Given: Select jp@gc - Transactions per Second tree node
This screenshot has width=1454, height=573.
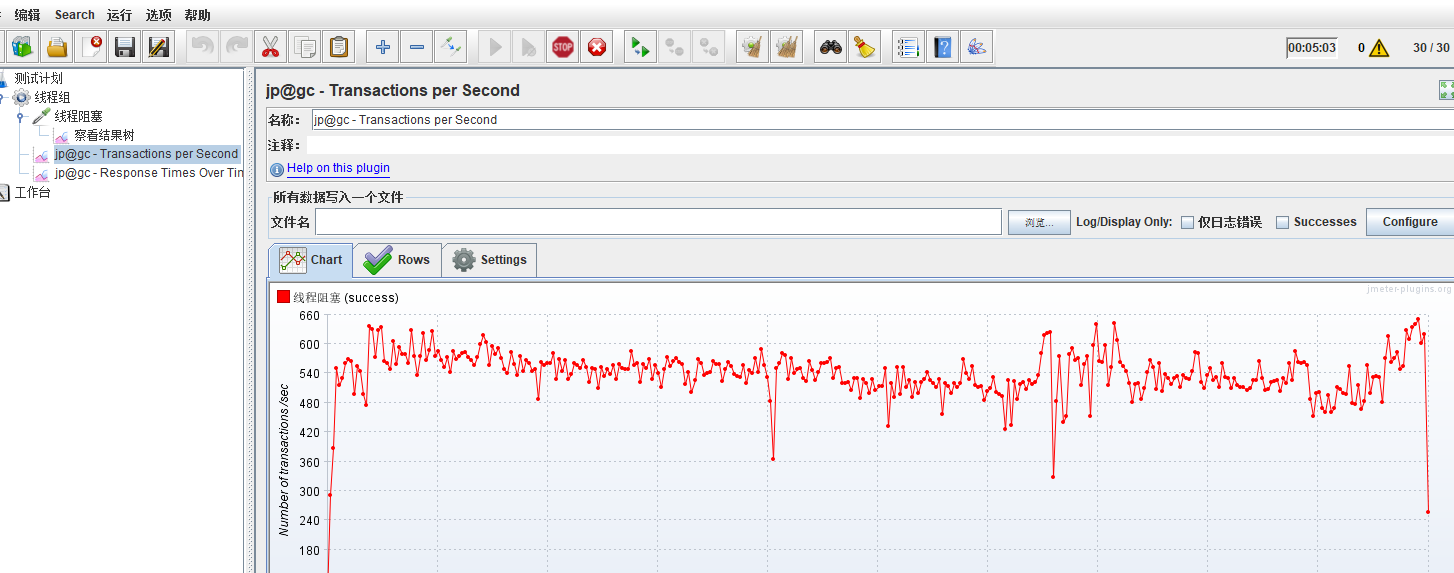Looking at the screenshot, I should tap(146, 154).
